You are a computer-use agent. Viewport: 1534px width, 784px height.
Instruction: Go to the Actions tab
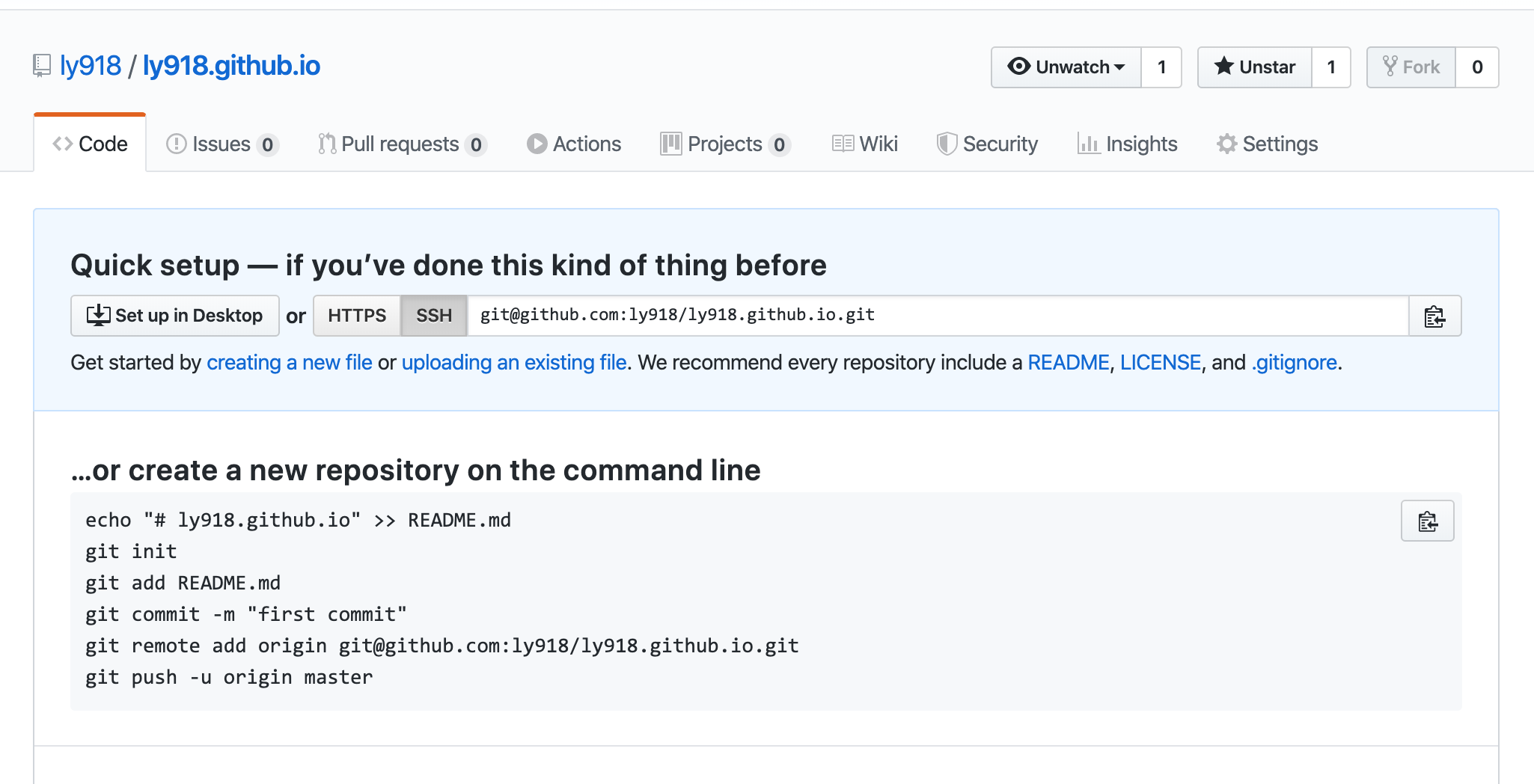tap(574, 144)
